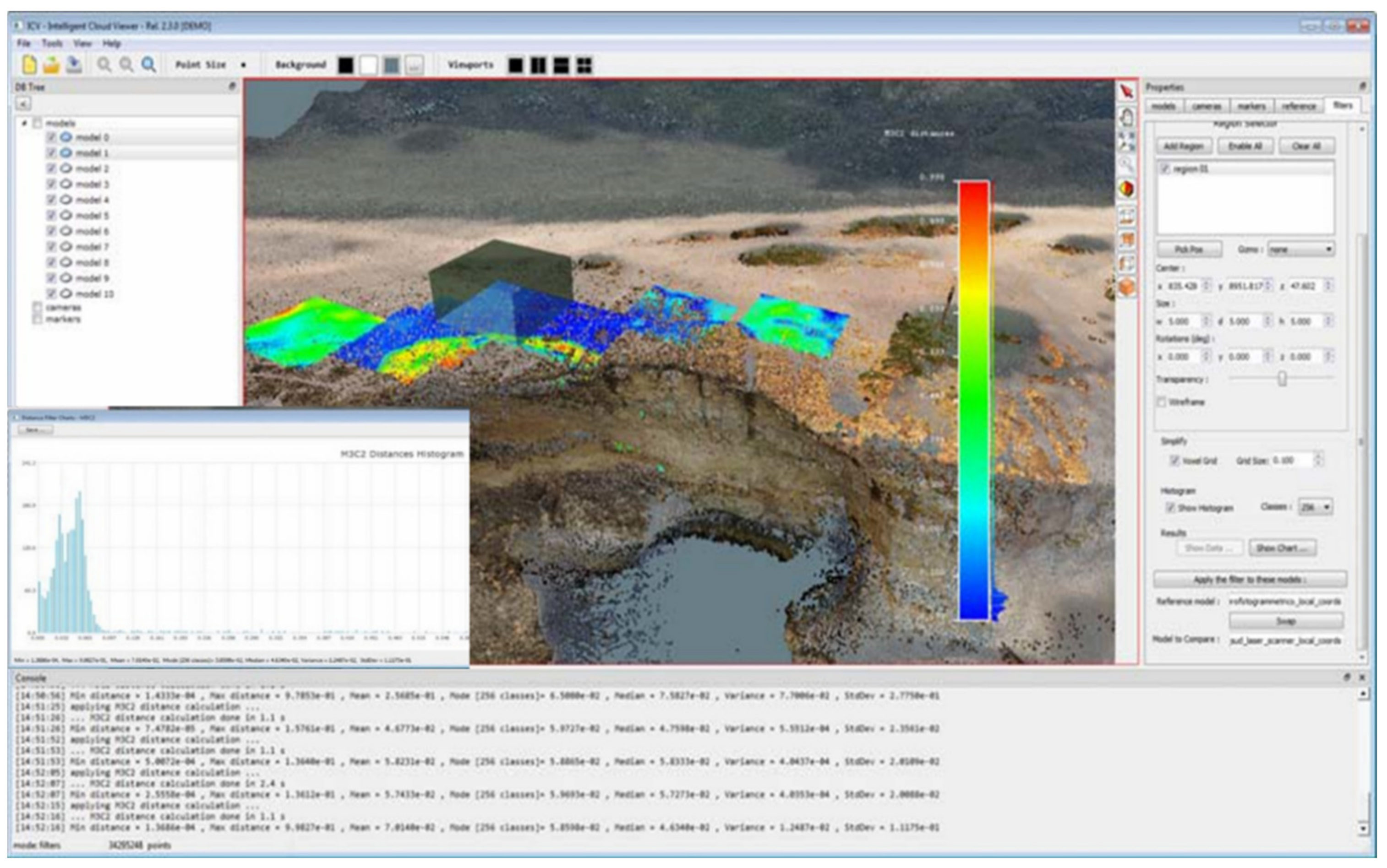The image size is (1387, 868).
Task: Enable the Wireframe checkbox
Action: [x=1162, y=403]
